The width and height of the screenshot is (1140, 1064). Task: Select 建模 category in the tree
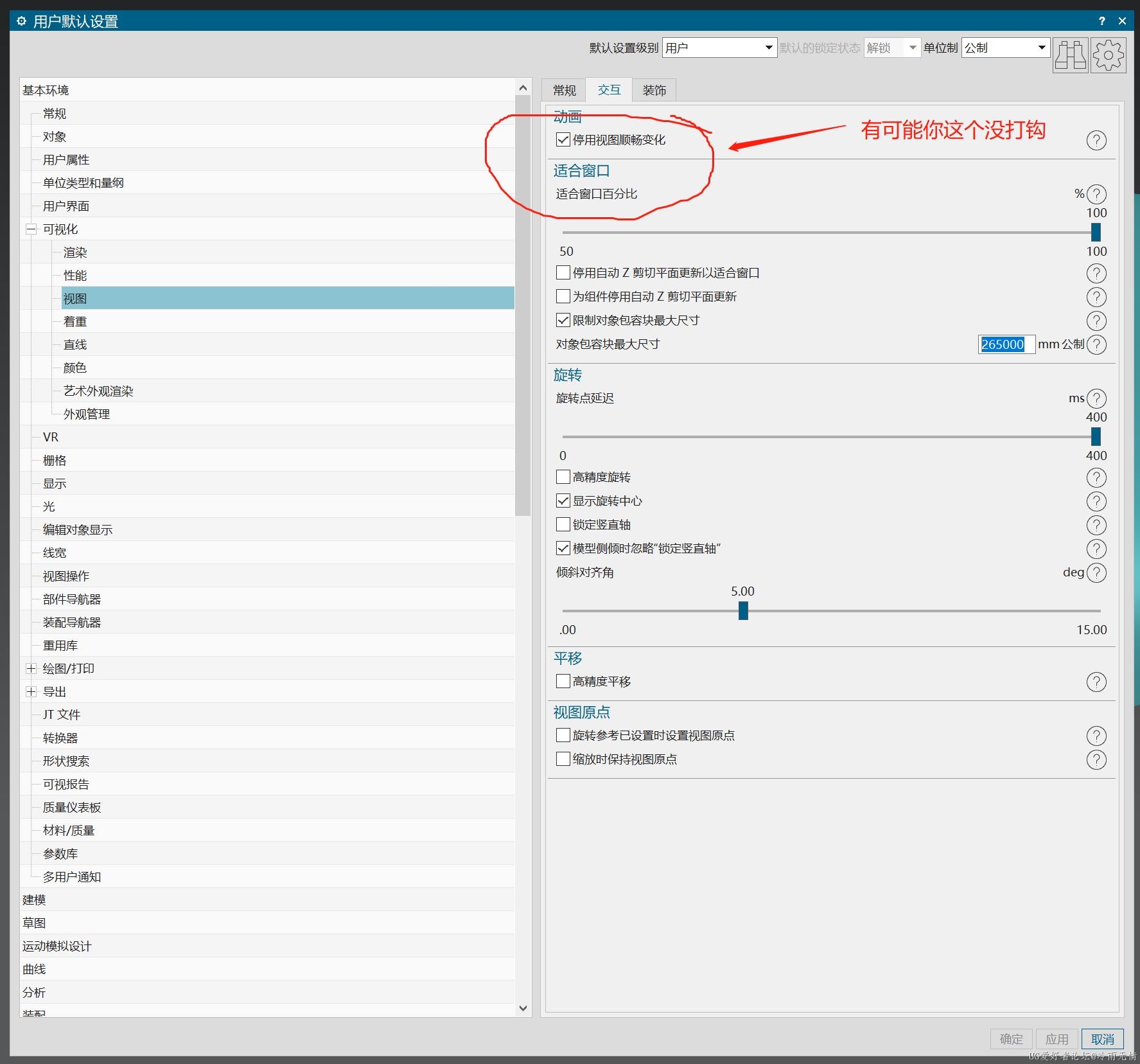click(x=34, y=900)
